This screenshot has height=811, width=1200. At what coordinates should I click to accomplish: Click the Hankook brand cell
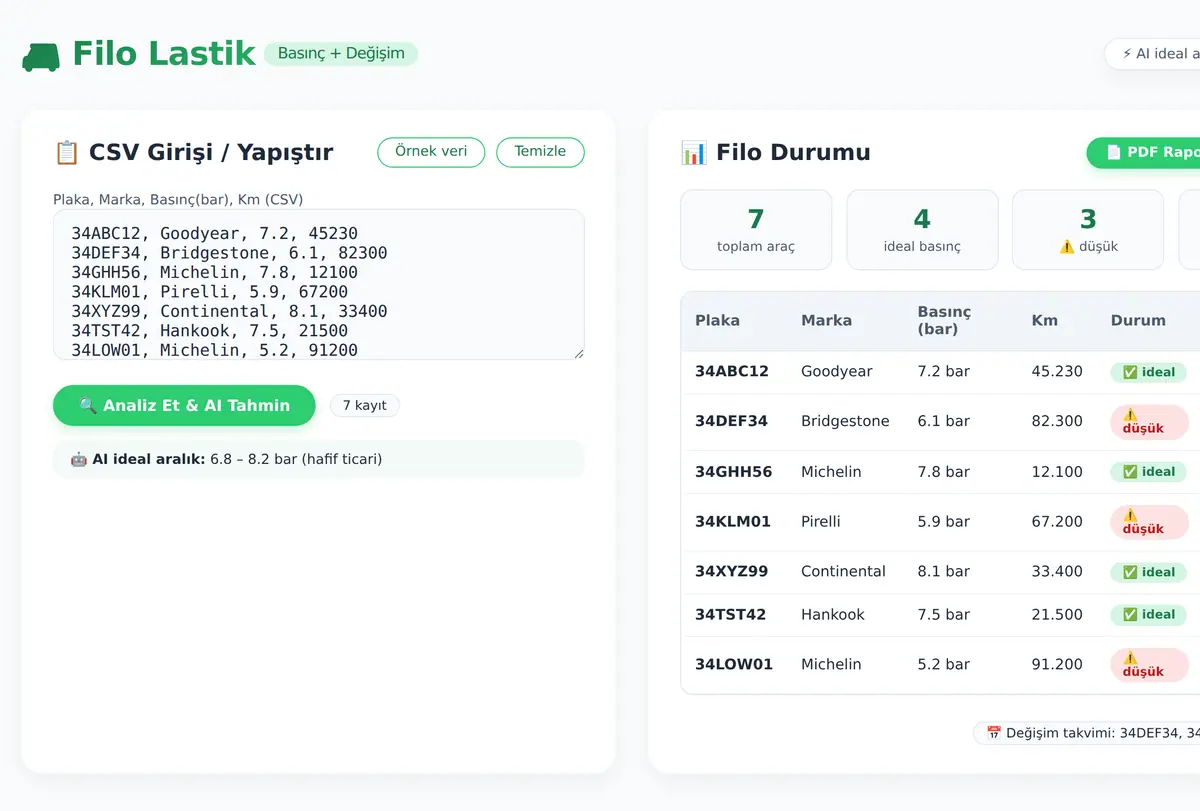[x=833, y=615]
